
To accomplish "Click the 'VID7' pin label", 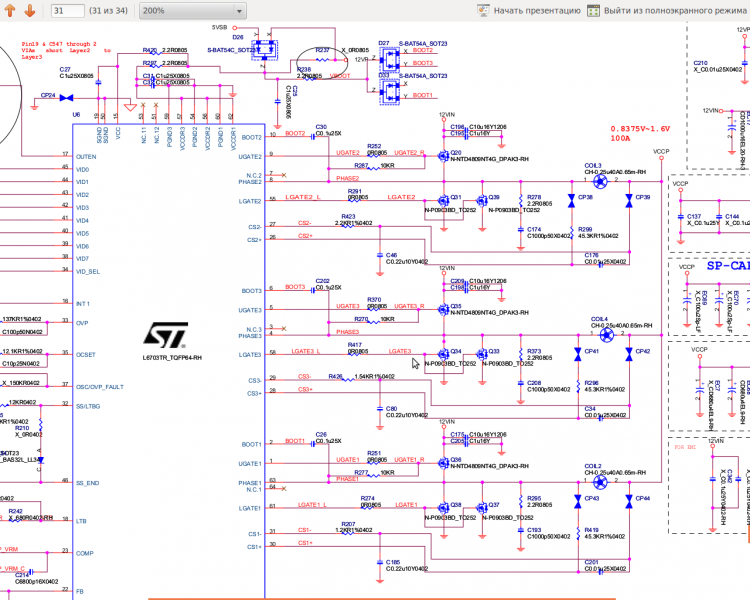I will [x=82, y=258].
